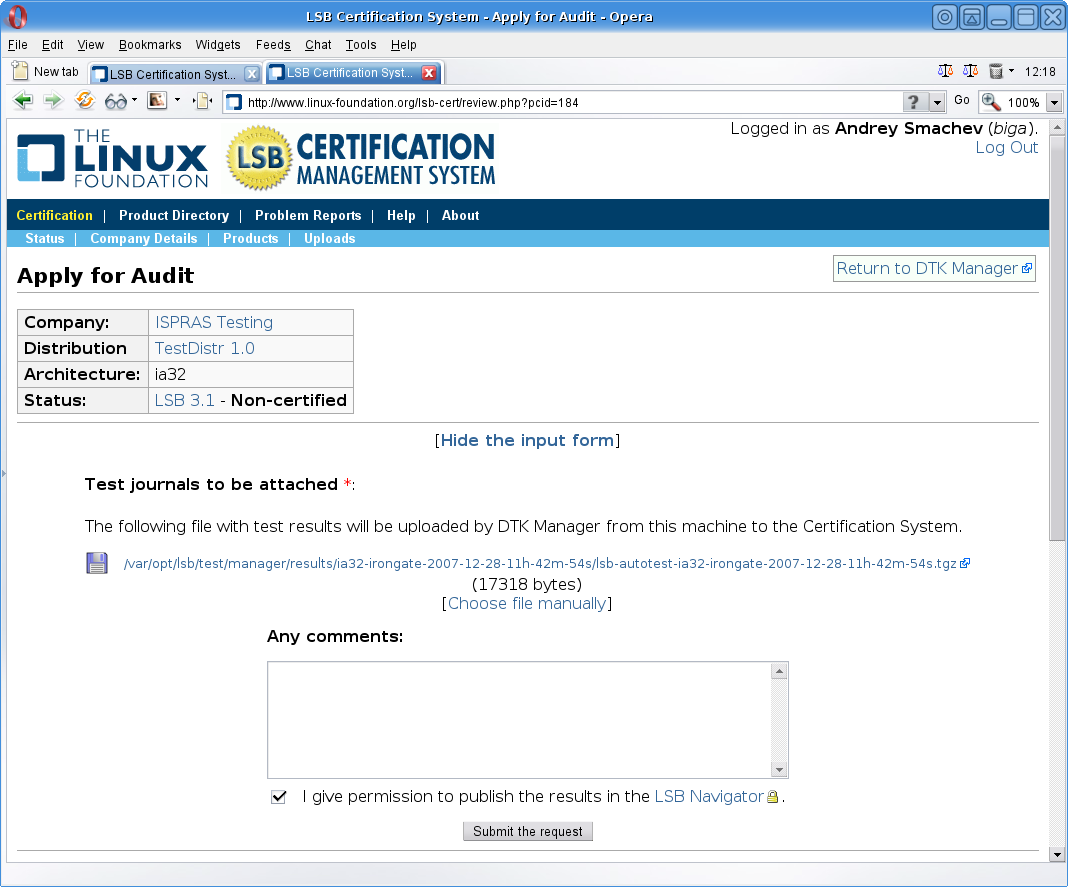This screenshot has width=1068, height=887.
Task: Go to the Status sub-navigation item
Action: 45,238
